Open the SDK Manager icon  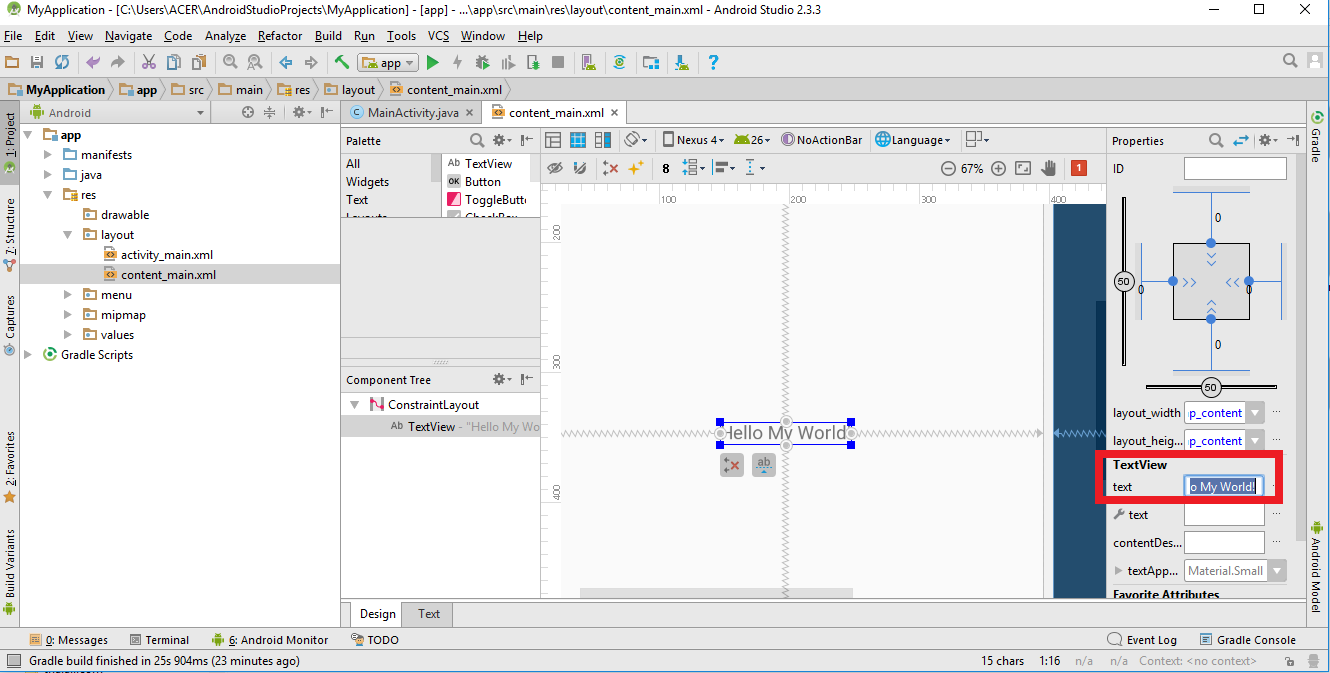click(x=682, y=62)
